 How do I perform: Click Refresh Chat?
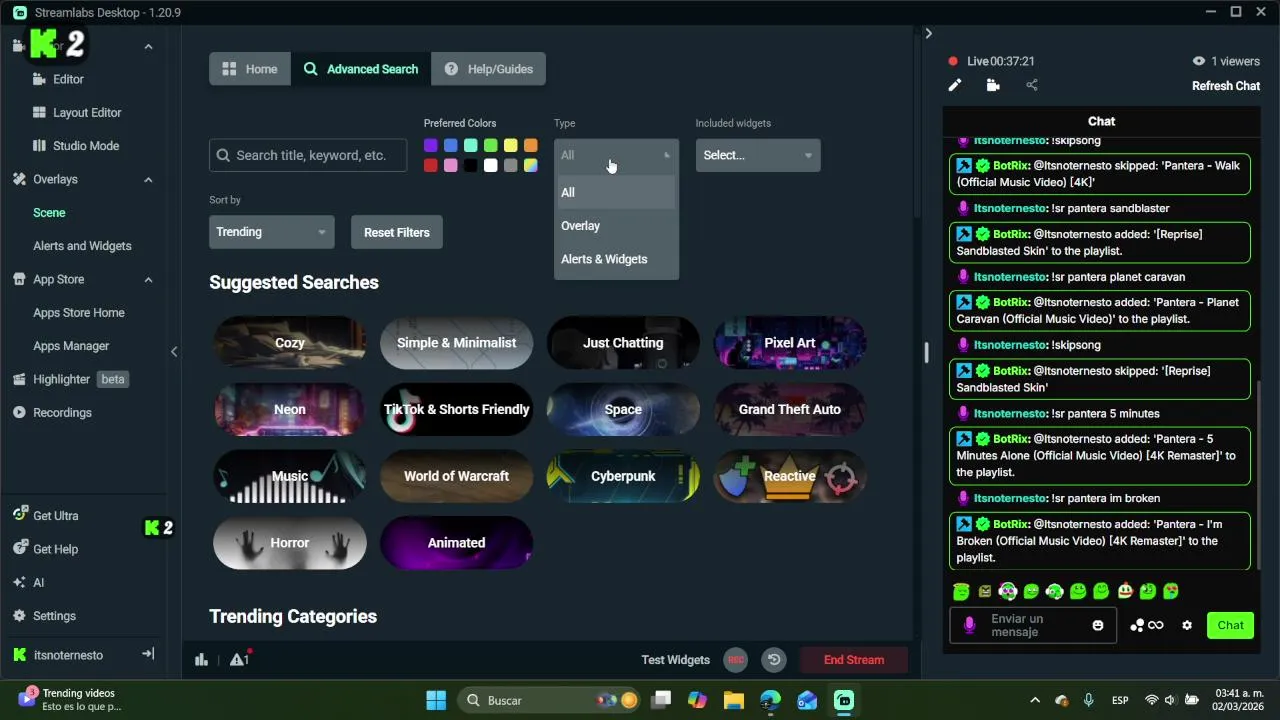[x=1226, y=86]
